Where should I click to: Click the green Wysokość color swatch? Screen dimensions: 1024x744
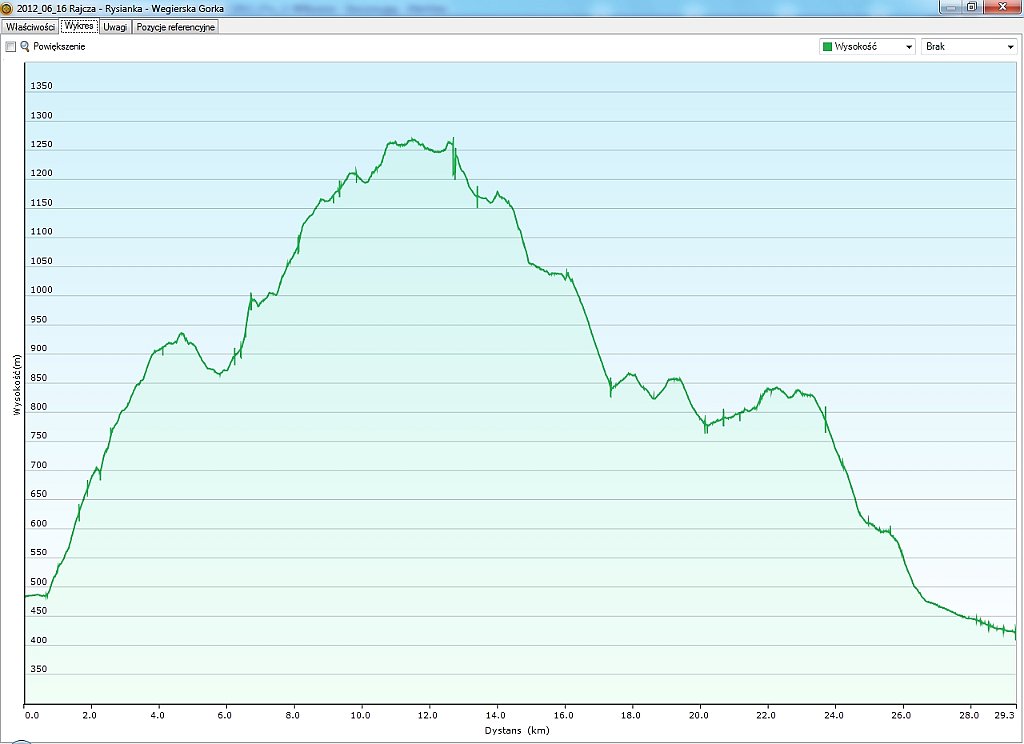827,47
